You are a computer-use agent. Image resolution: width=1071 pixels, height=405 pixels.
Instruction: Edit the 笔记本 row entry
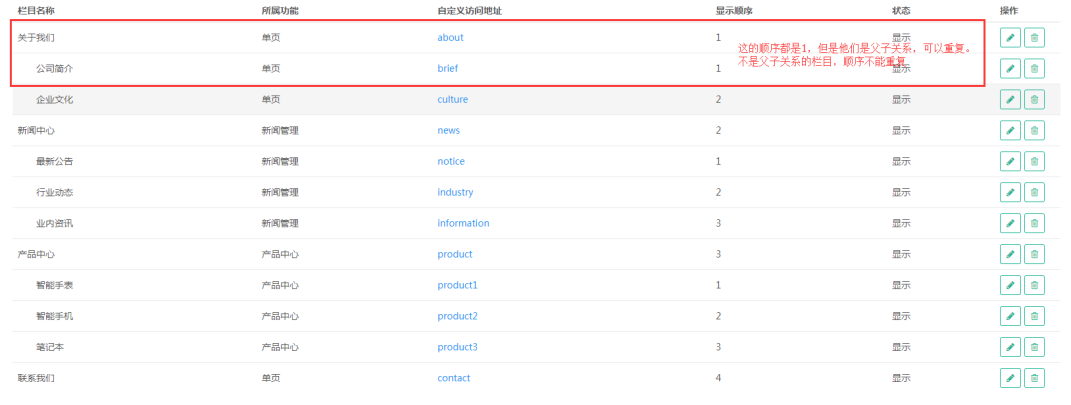point(1010,347)
